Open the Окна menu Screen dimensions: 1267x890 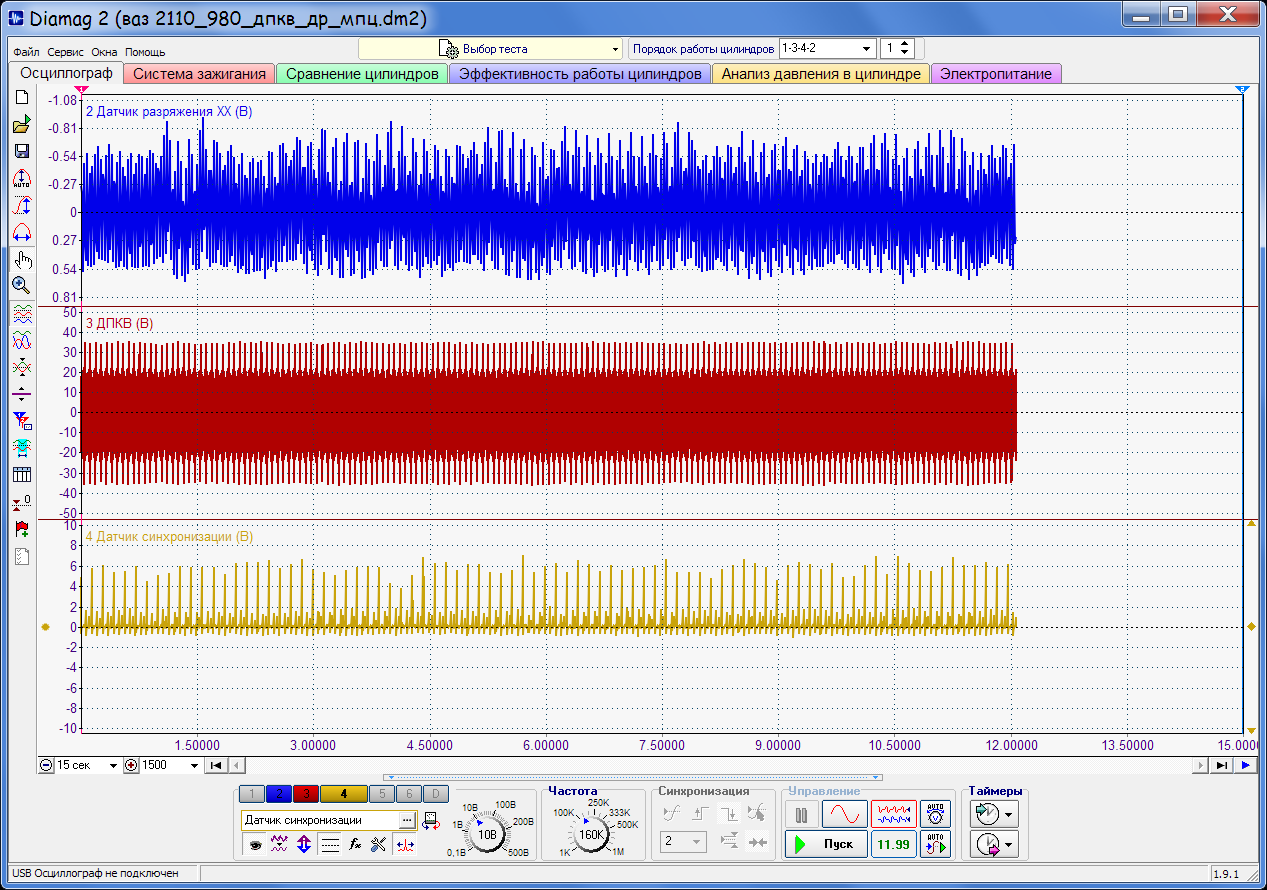[x=104, y=52]
